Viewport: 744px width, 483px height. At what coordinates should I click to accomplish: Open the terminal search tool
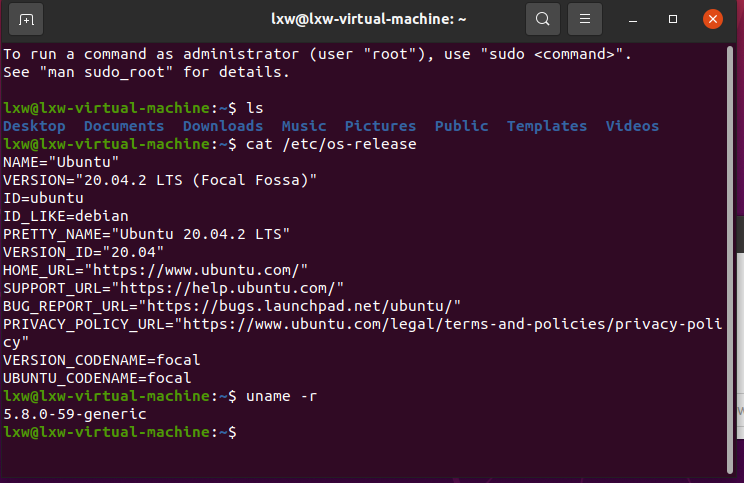point(543,19)
